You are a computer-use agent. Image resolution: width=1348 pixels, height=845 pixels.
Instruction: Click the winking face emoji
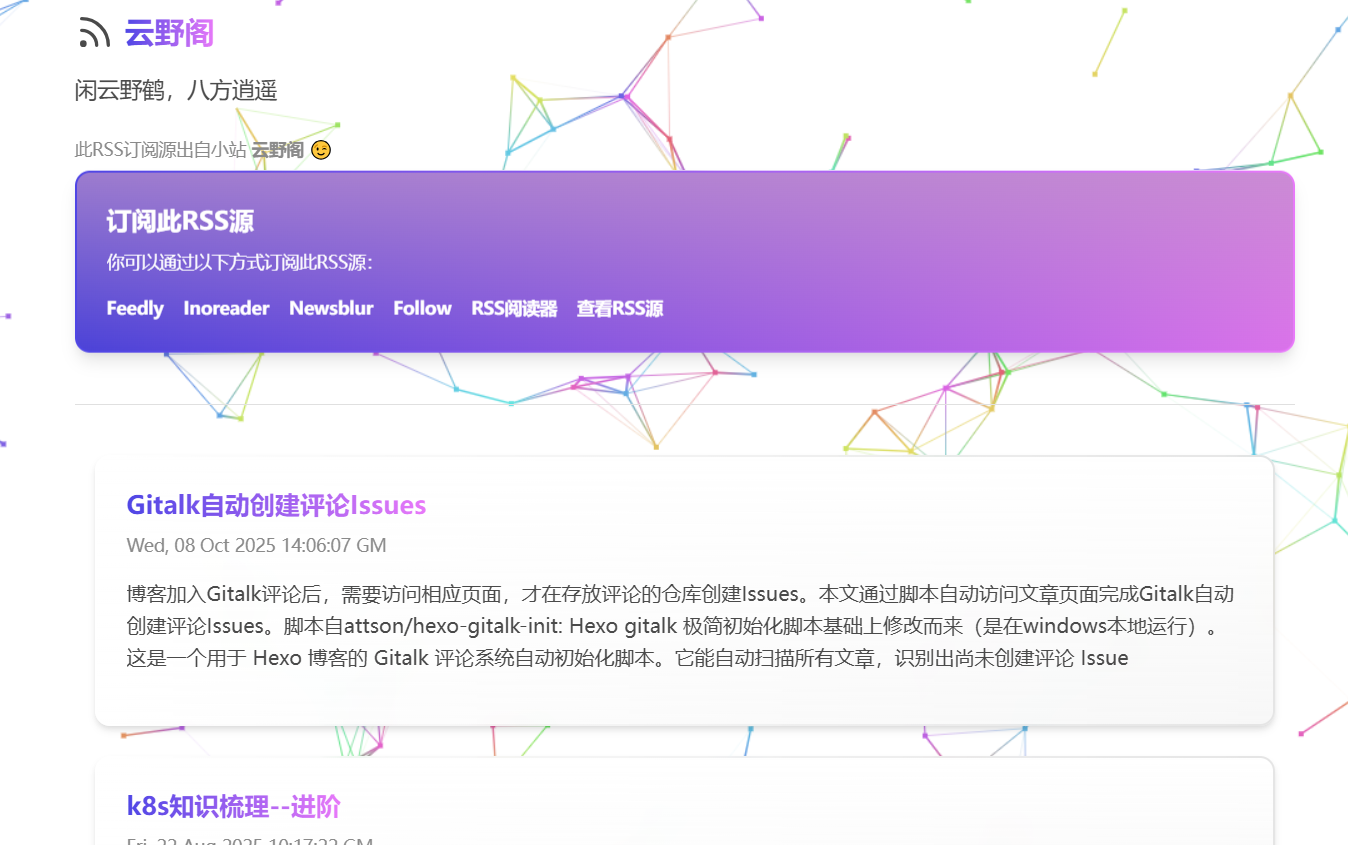321,150
